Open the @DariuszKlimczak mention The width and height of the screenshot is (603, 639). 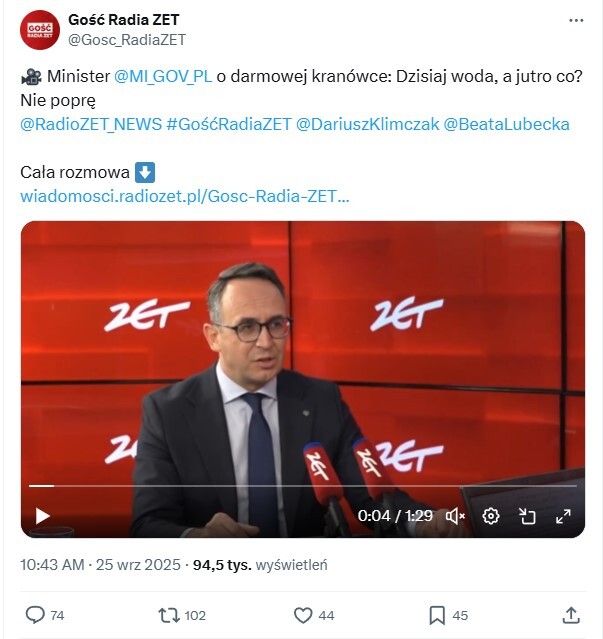click(368, 124)
